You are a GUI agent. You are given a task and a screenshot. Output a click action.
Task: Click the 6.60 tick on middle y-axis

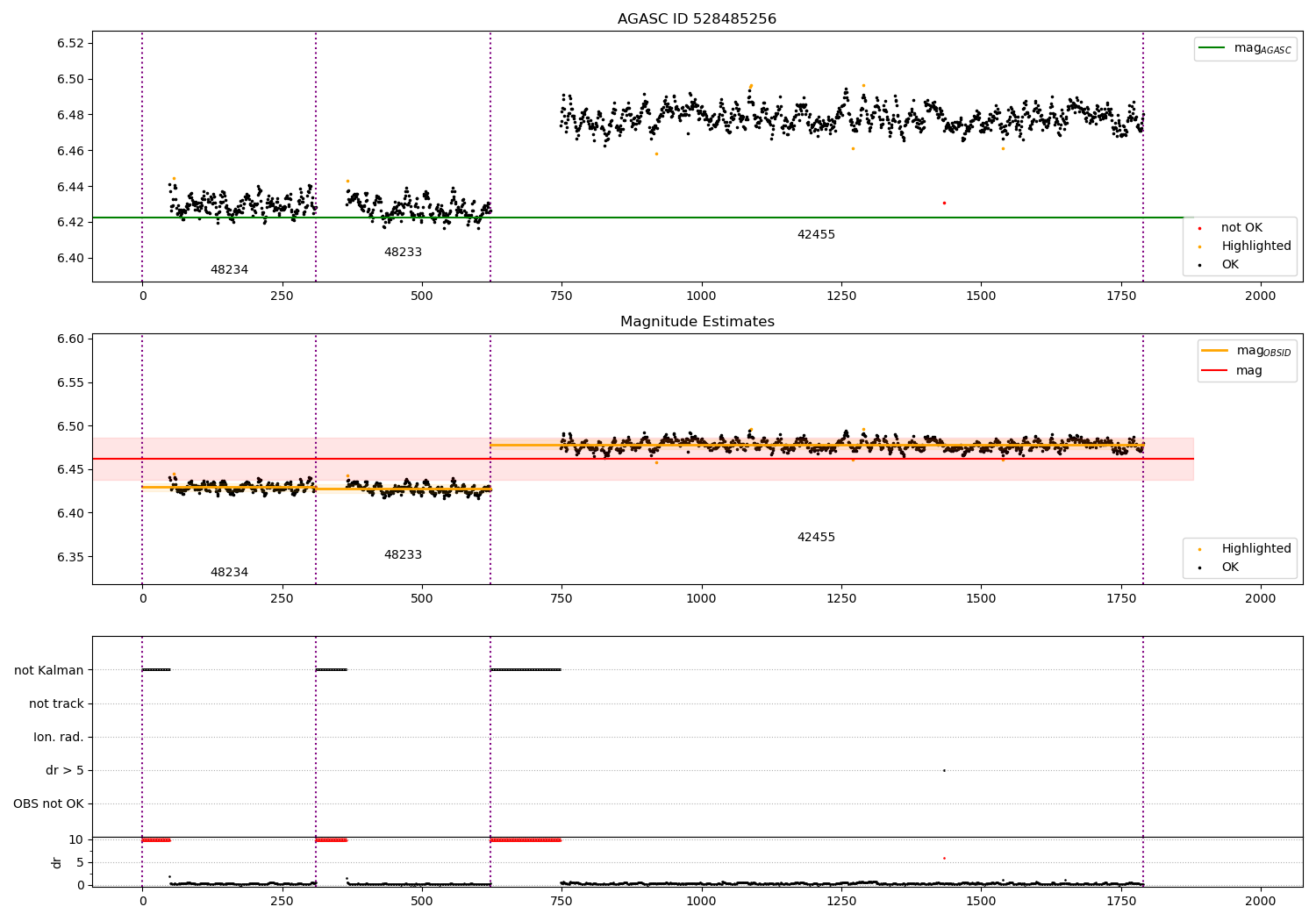[70, 339]
